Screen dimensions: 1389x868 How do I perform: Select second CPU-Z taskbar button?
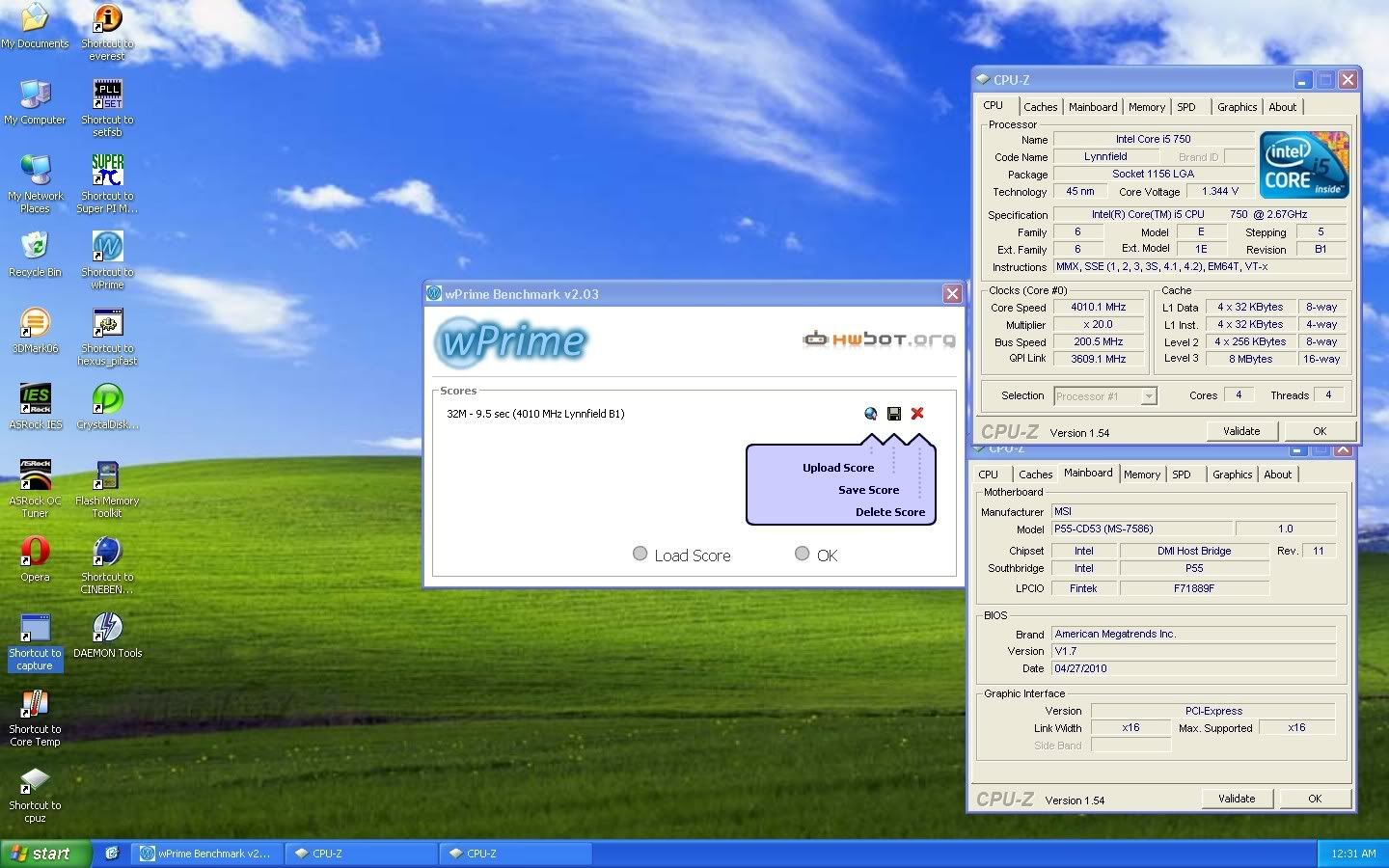click(516, 854)
